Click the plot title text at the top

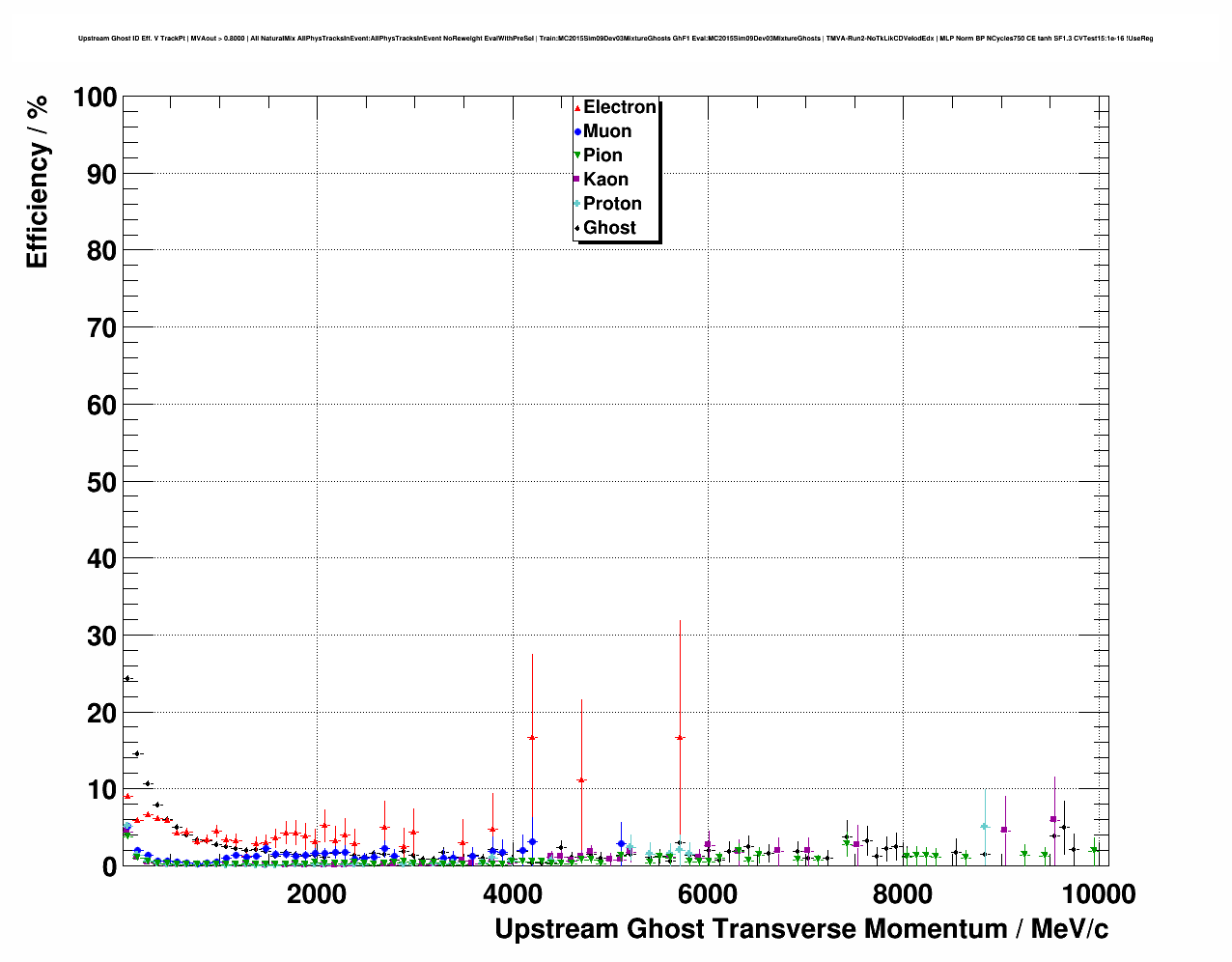pyautogui.click(x=615, y=39)
